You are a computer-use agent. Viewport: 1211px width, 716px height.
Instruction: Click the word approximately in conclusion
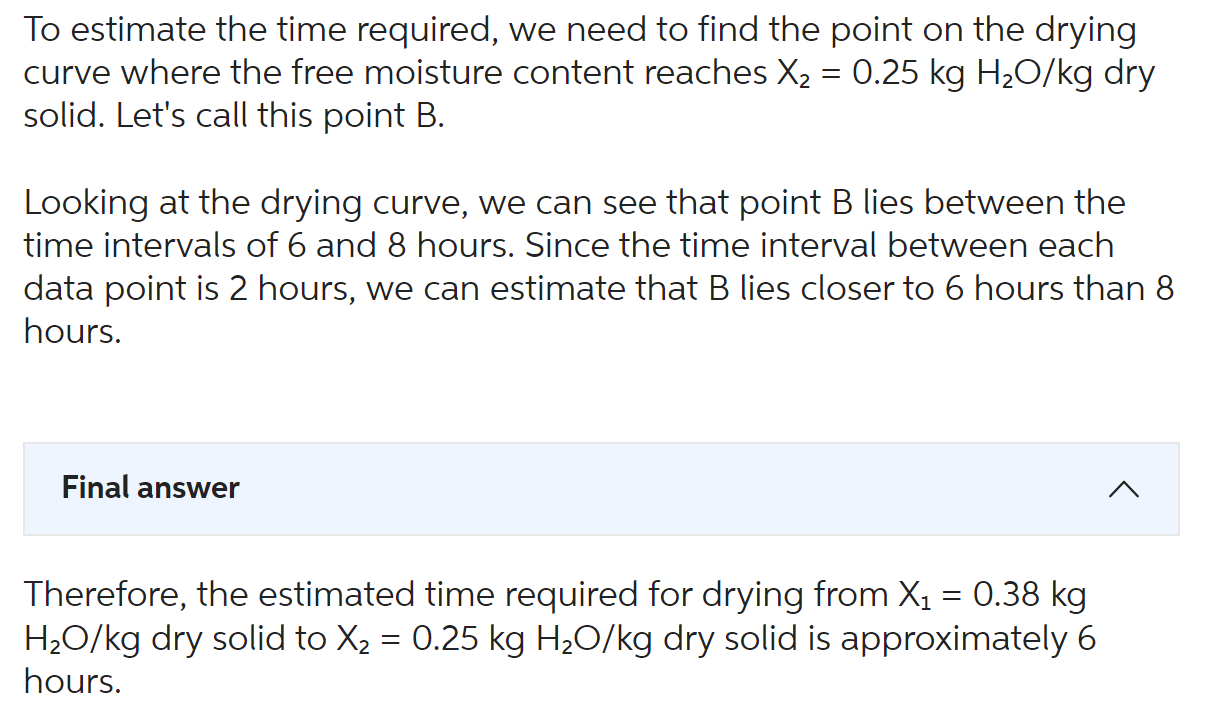[955, 637]
